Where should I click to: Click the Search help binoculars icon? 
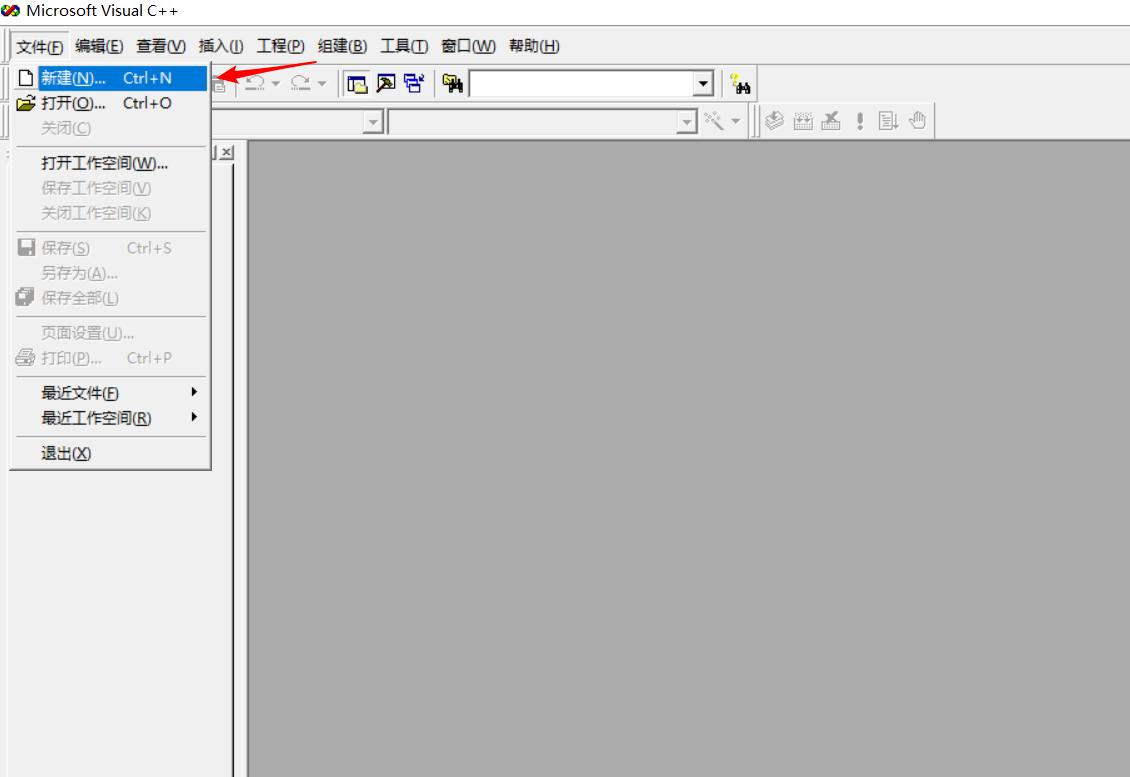point(740,84)
